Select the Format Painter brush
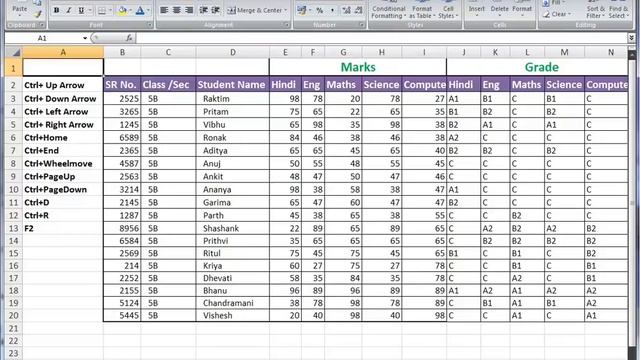Screen dimensions: 640x360 coord(38,14)
